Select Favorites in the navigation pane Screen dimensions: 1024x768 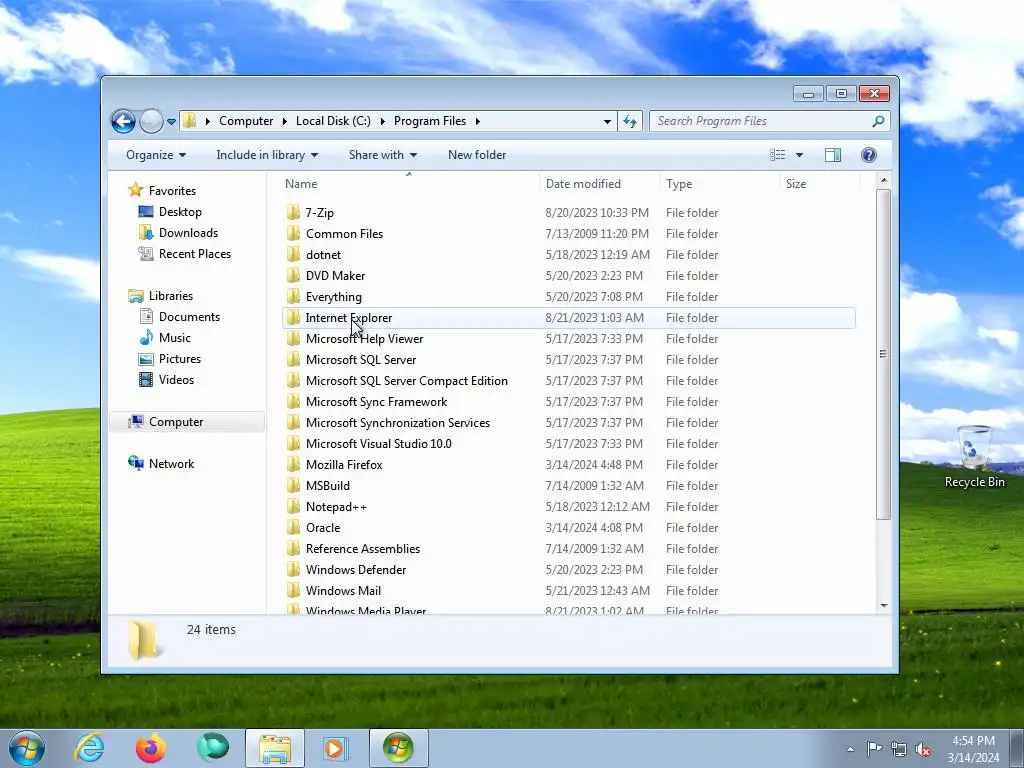[x=172, y=191]
